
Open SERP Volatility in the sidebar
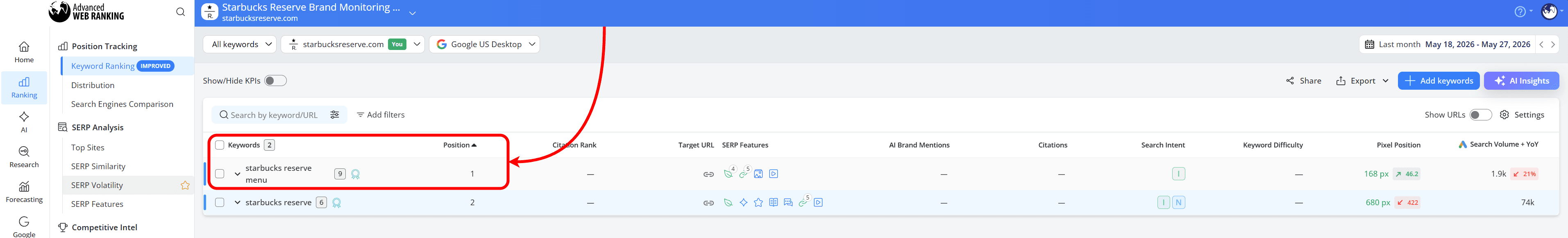tap(97, 185)
